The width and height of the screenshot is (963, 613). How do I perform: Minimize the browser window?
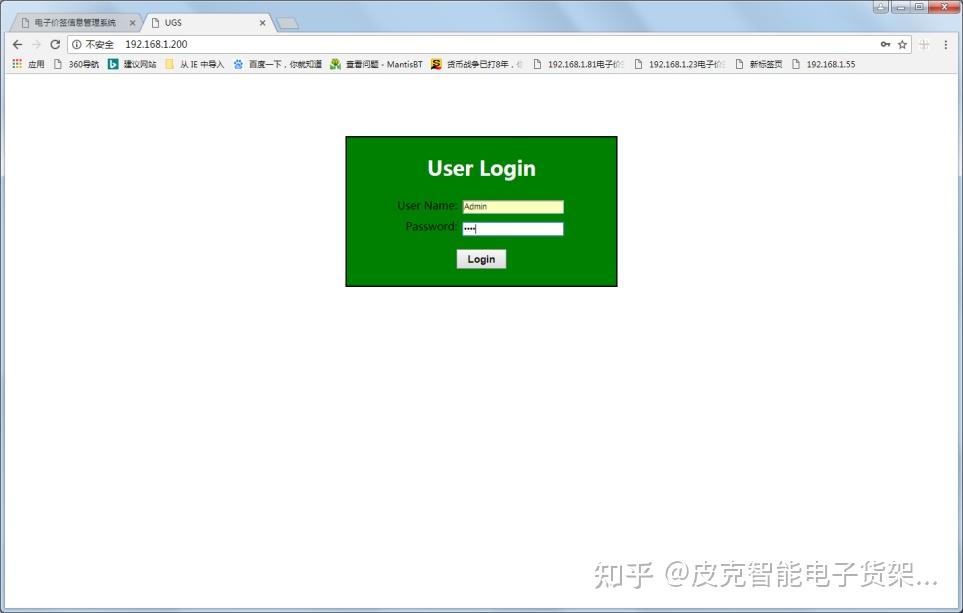(x=901, y=7)
